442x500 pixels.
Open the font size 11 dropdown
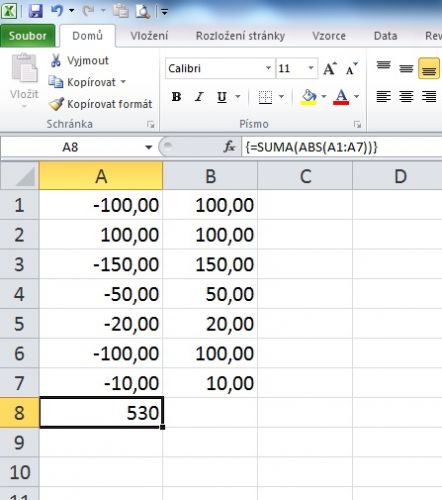[311, 68]
